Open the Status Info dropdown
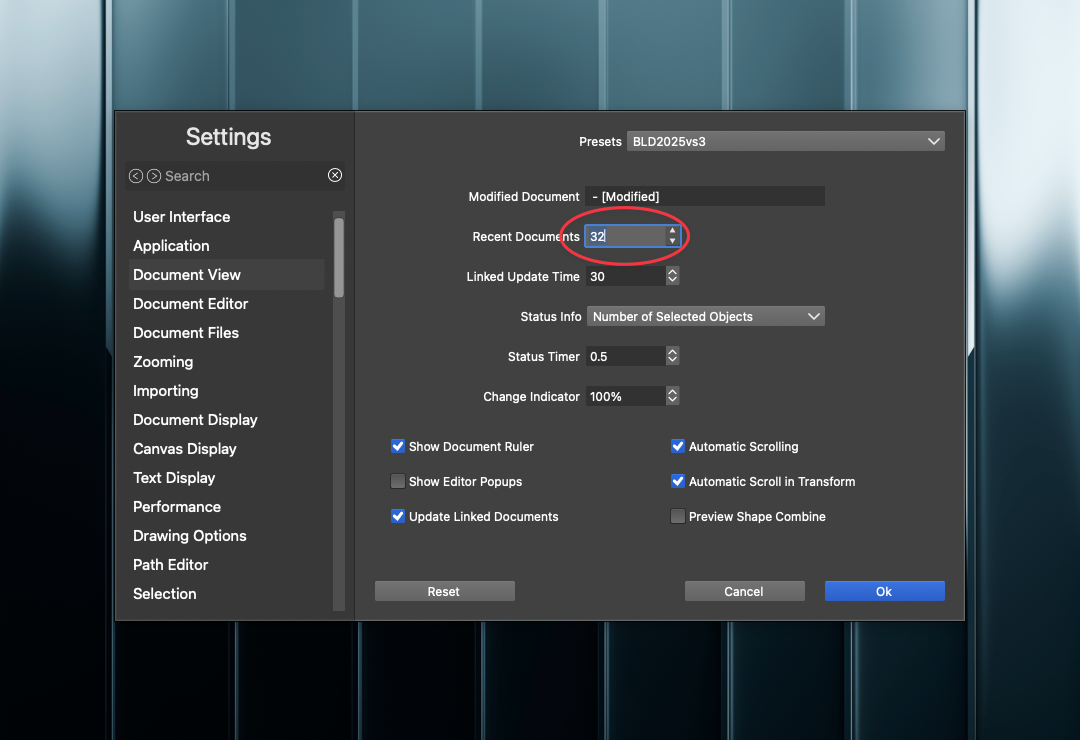Viewport: 1080px width, 740px height. coord(705,316)
